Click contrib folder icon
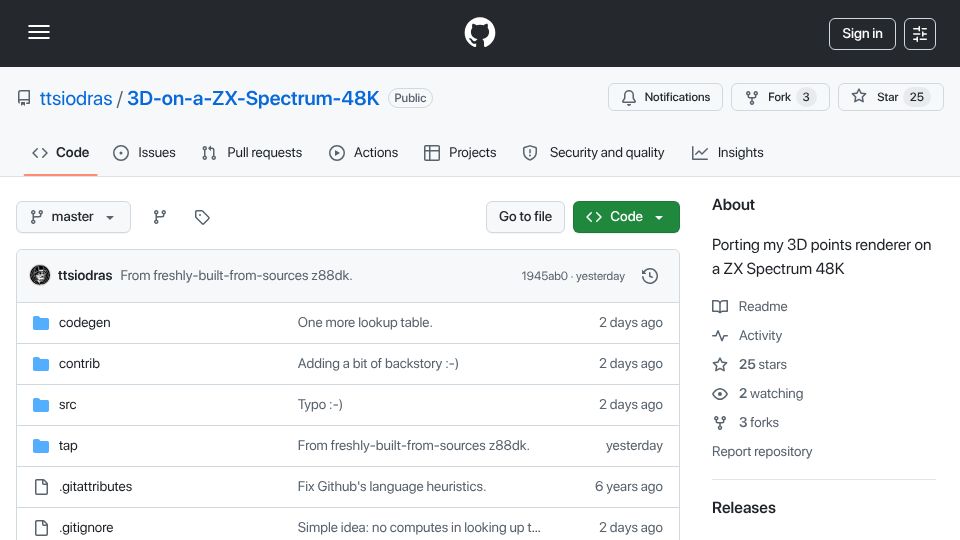 point(41,364)
